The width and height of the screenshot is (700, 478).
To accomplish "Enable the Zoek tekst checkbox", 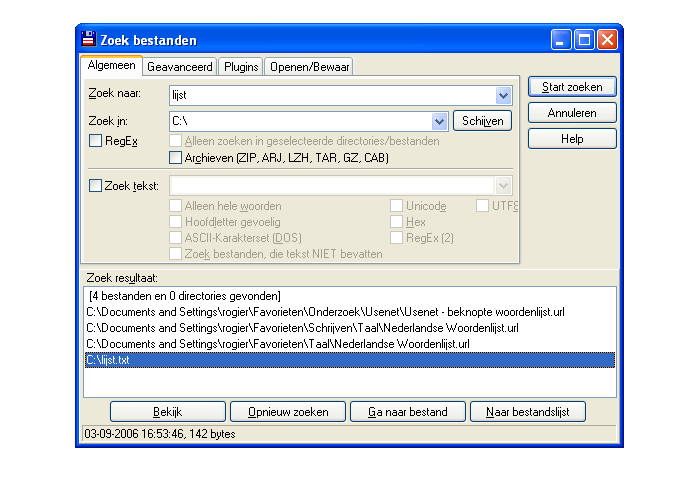I will coord(95,186).
